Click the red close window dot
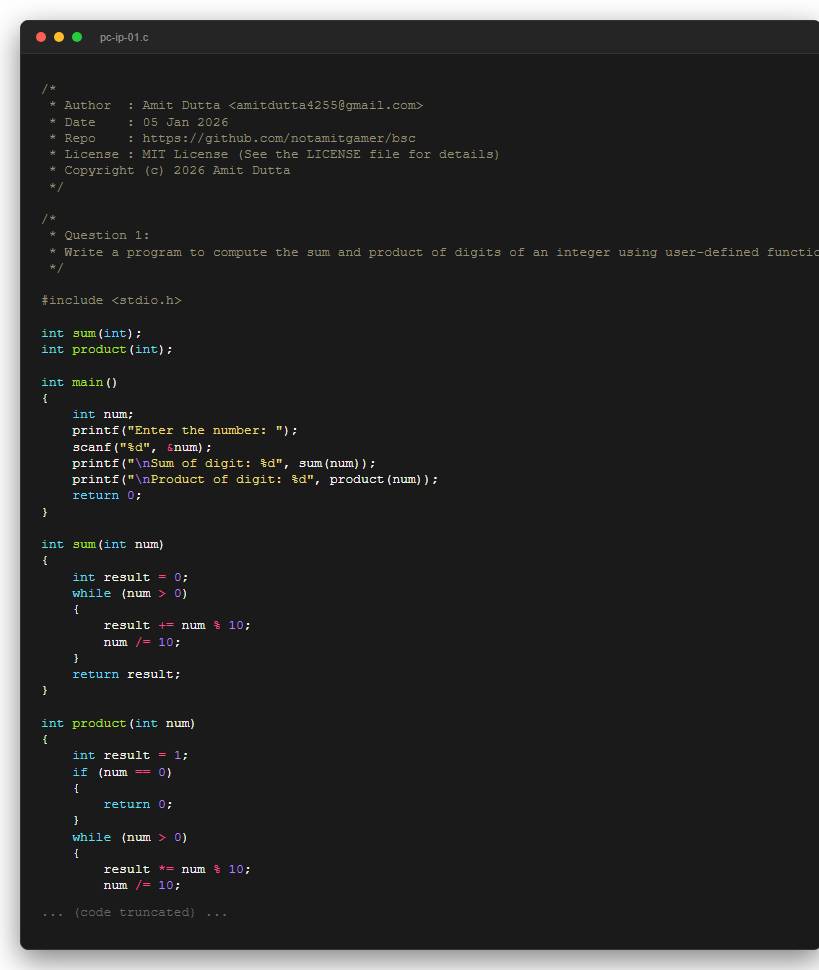The image size is (819, 970). click(x=41, y=37)
